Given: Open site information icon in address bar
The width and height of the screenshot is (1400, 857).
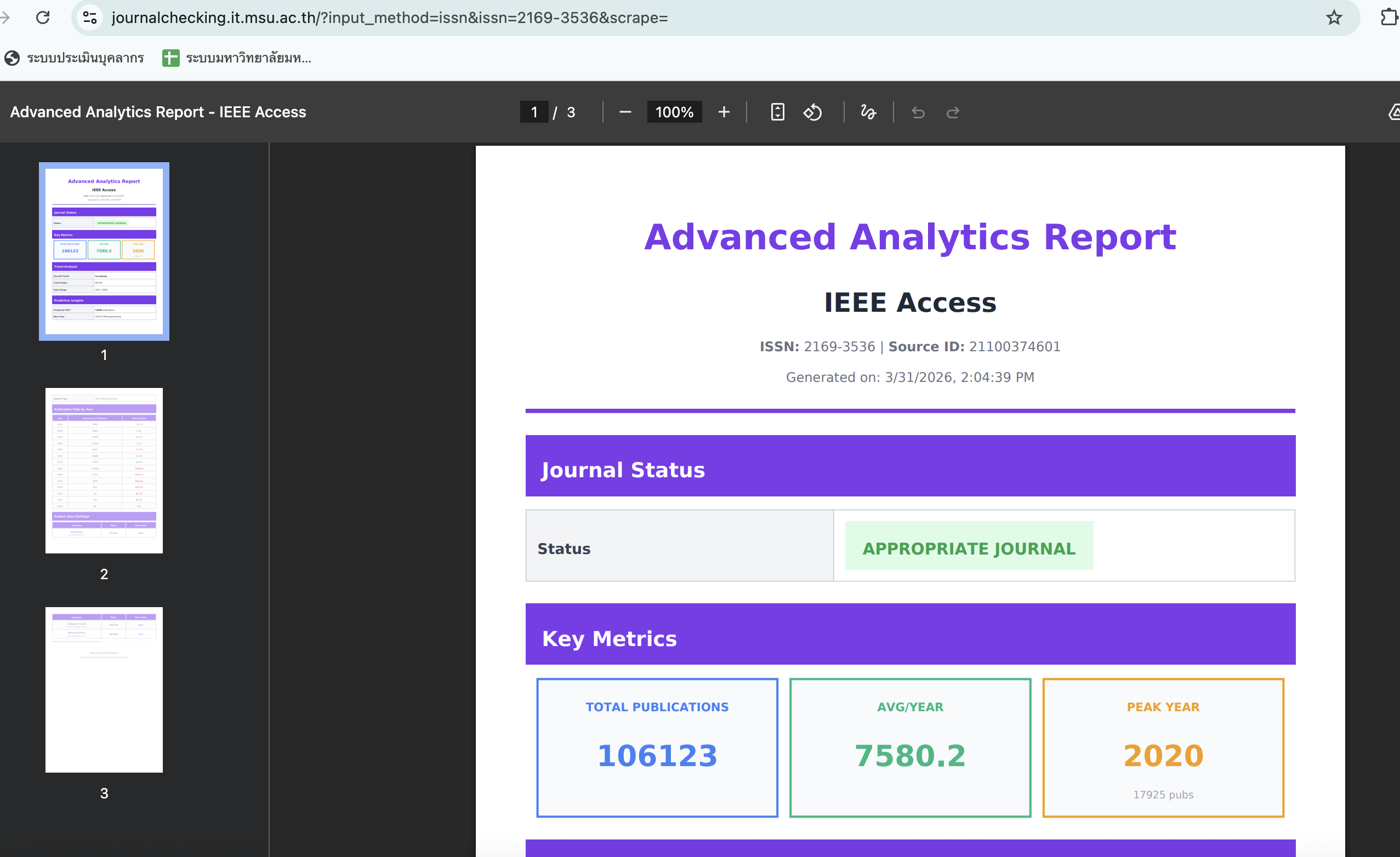Looking at the screenshot, I should click(x=90, y=18).
